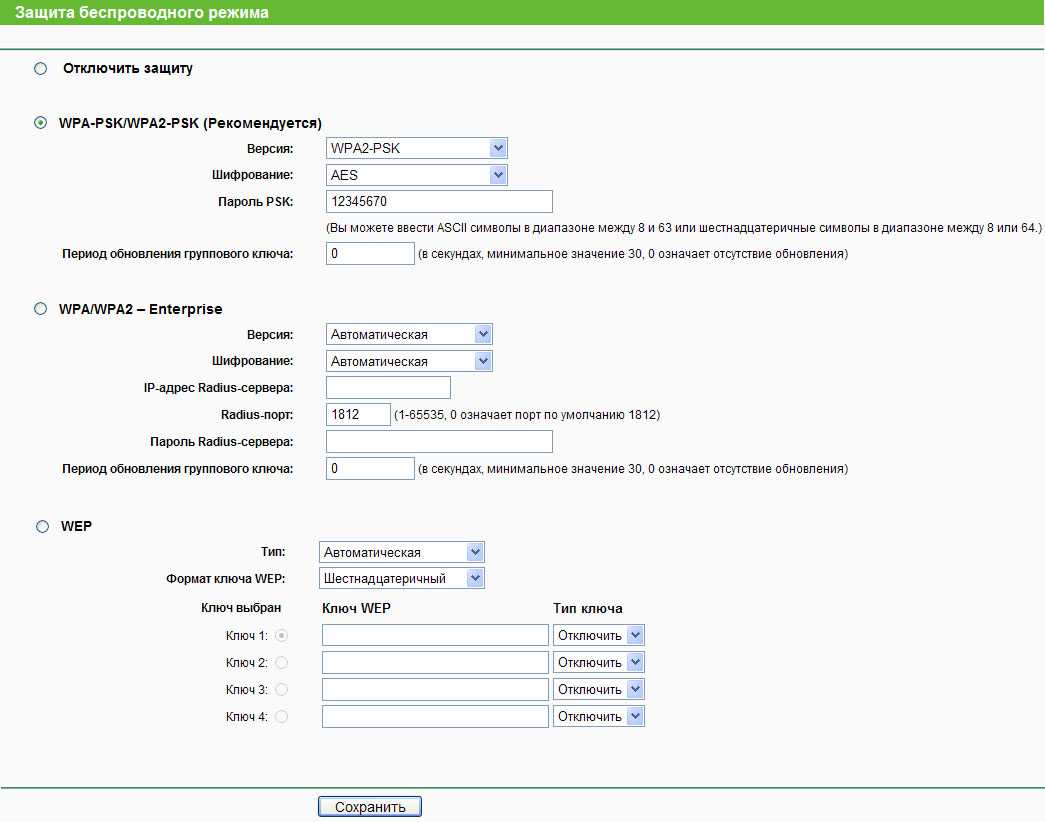
Task: Open the Enterprise 'Версия' dropdown
Action: tap(409, 335)
